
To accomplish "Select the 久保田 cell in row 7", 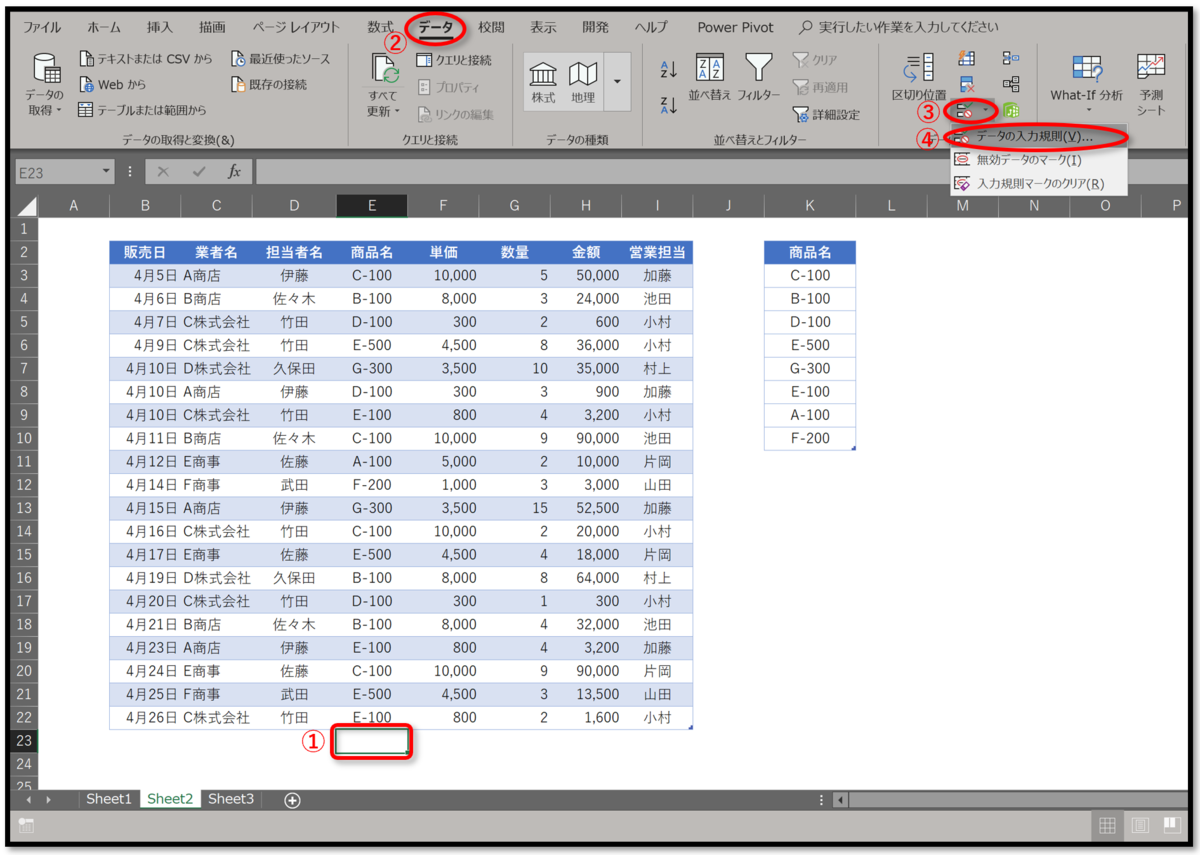I will coord(294,368).
